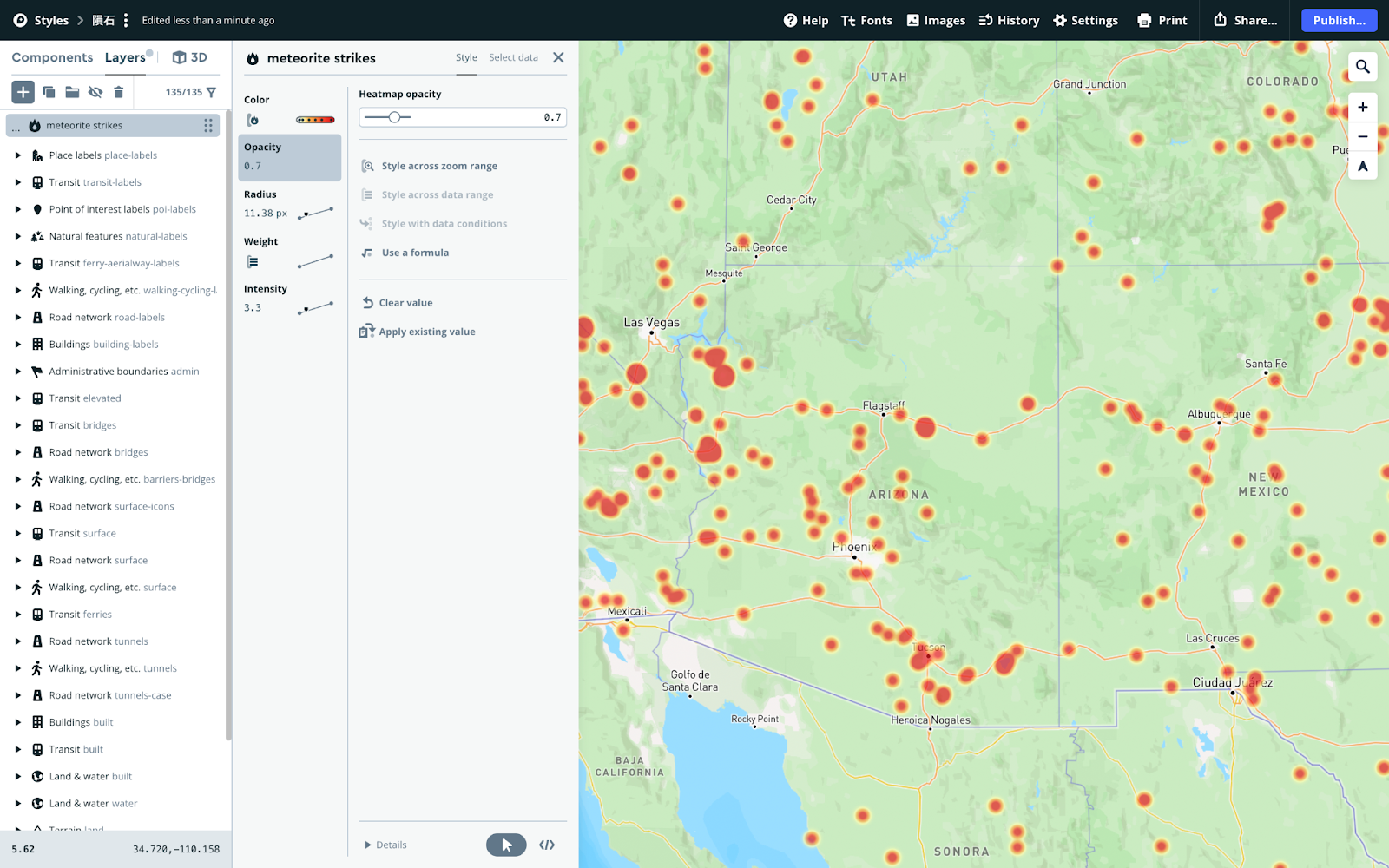Open the Fonts manager
Image resolution: width=1389 pixels, height=868 pixels.
point(866,20)
